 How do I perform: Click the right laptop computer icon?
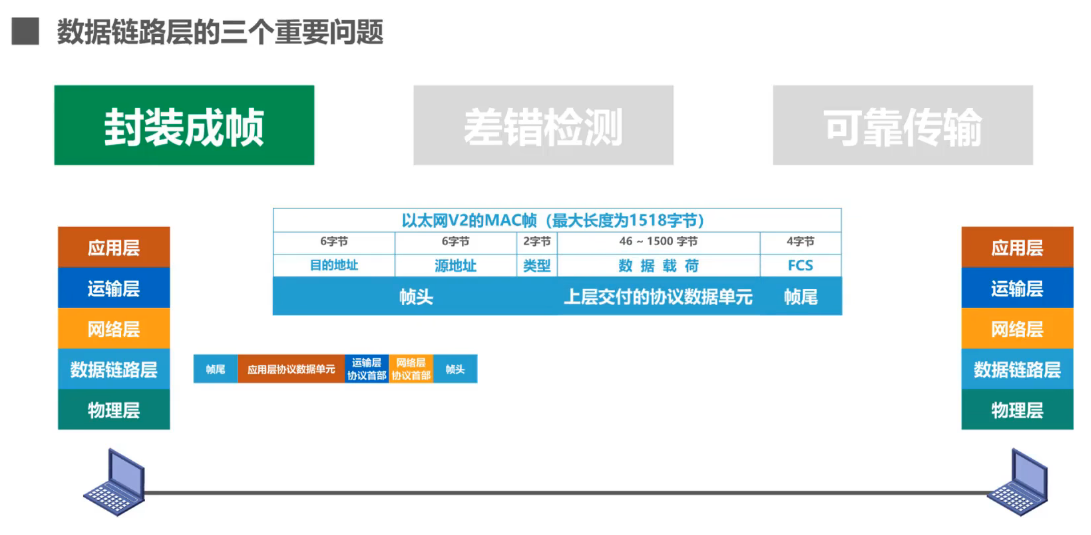coord(1018,481)
